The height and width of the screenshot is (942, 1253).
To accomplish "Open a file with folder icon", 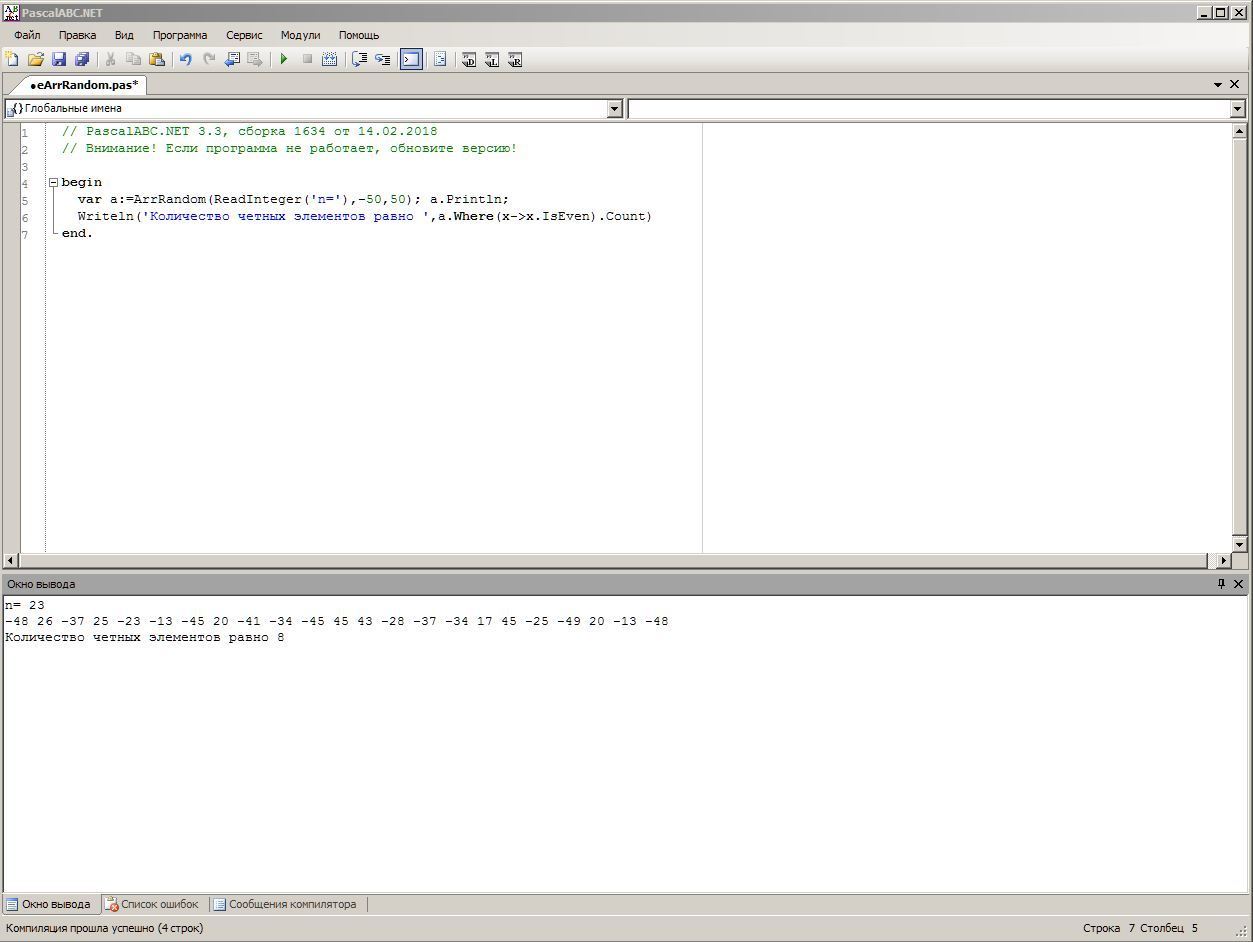I will click(x=35, y=60).
